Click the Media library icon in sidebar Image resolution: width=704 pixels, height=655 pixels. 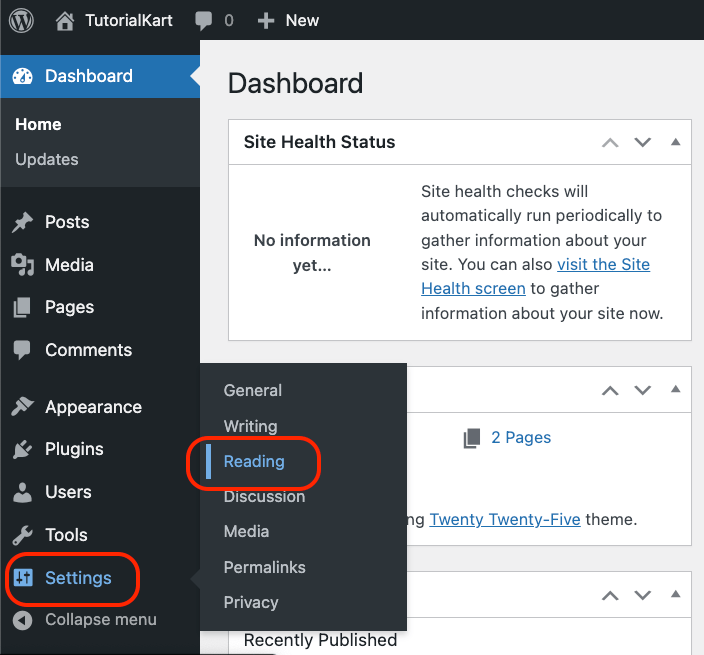coord(22,265)
